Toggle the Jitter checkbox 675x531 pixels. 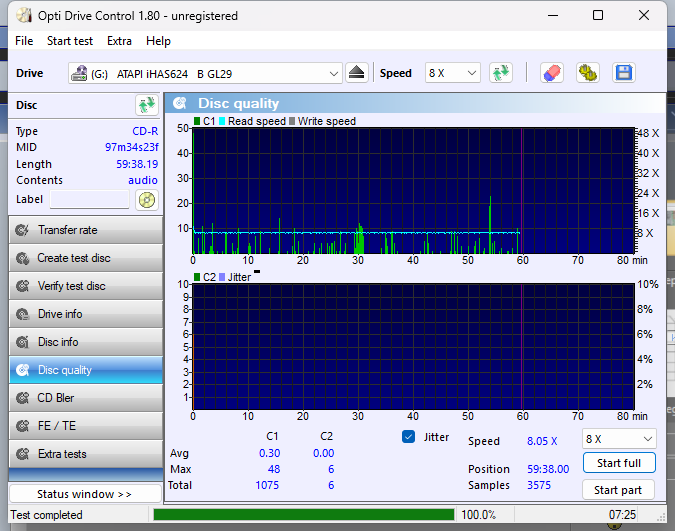[x=408, y=437]
